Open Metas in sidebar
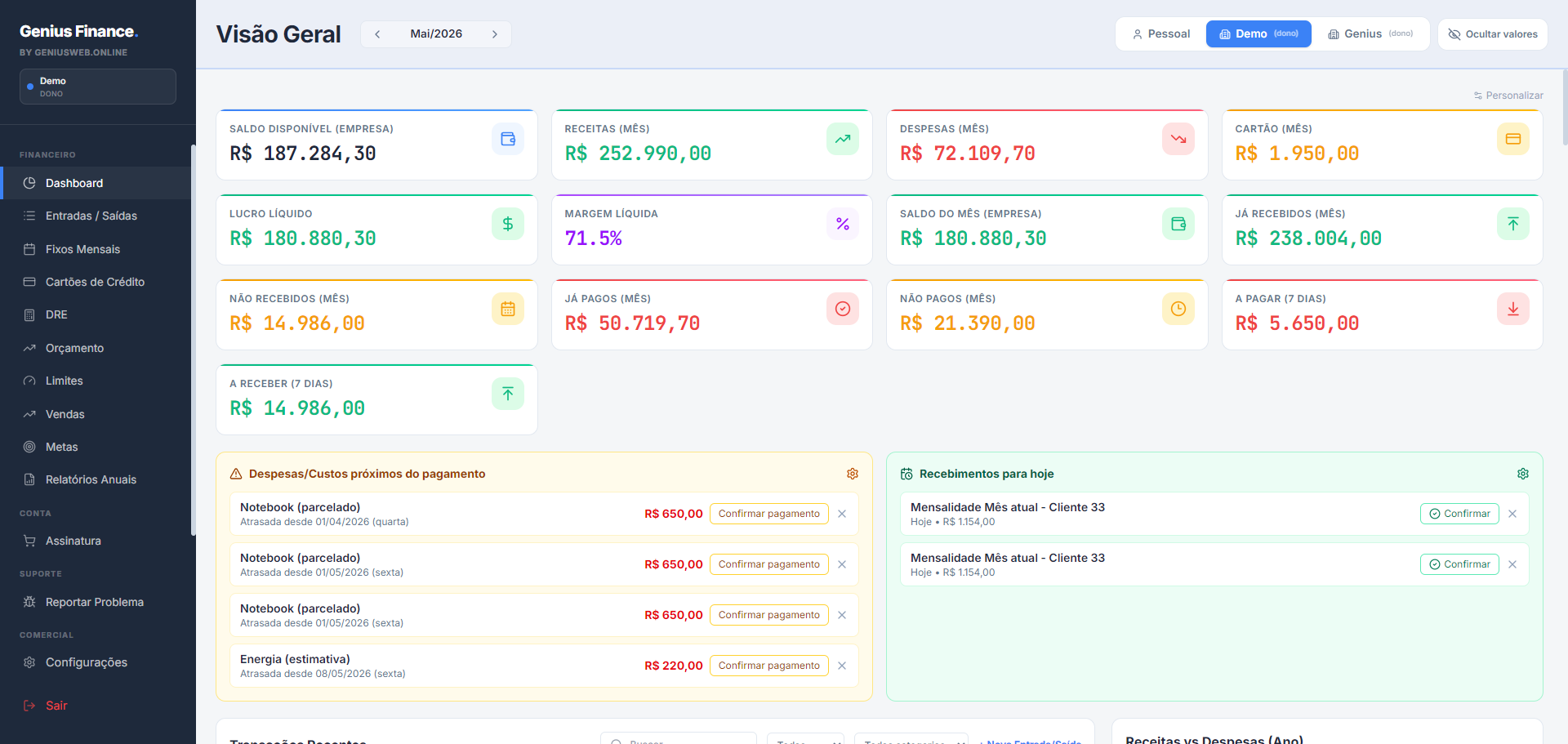 tap(96, 447)
